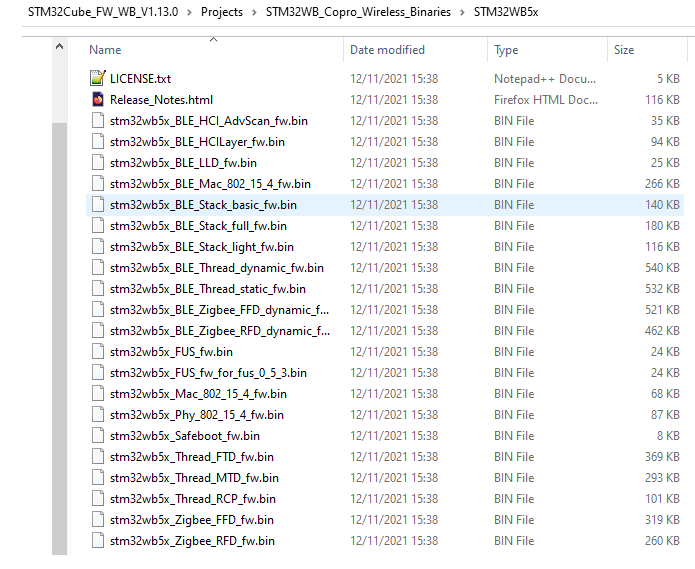This screenshot has width=695, height=569.
Task: Click icon of BLE_Zigbee_FFD_dynamic file
Action: click(x=98, y=309)
